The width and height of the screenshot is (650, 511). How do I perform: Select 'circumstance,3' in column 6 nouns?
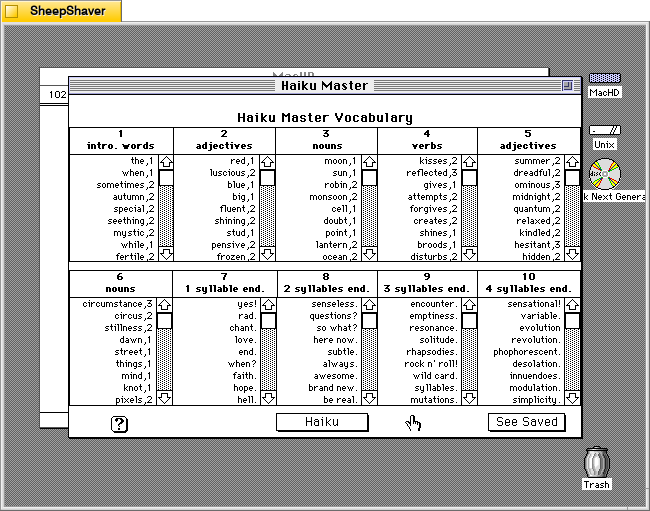click(117, 304)
